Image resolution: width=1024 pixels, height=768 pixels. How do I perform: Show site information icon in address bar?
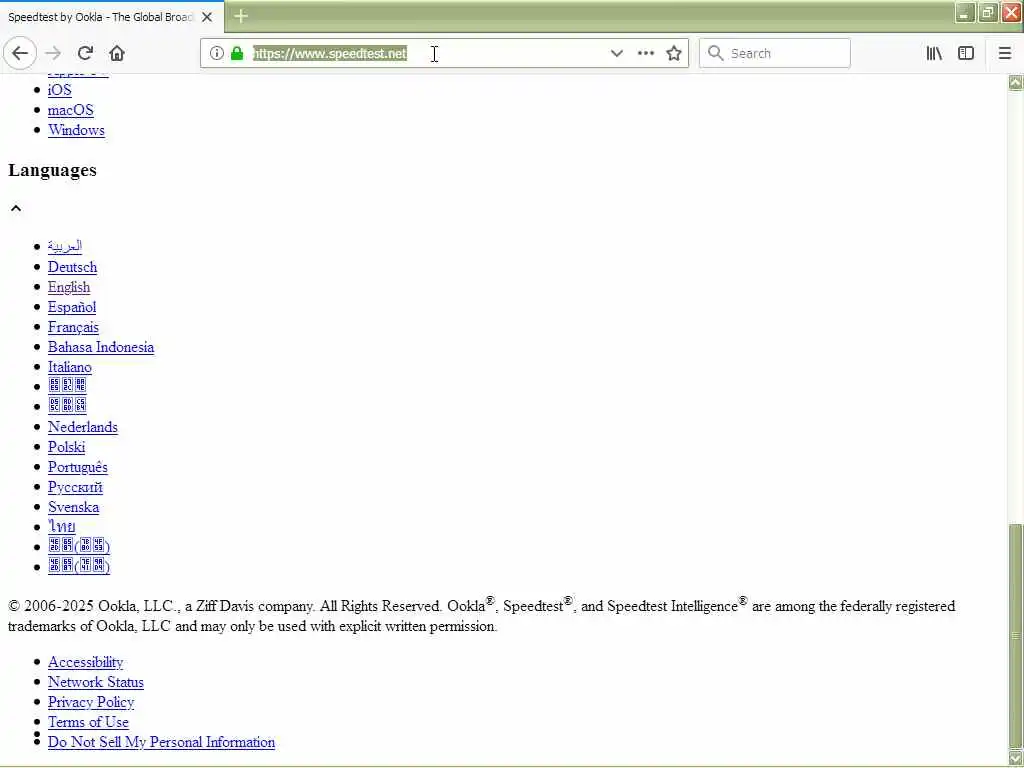click(x=216, y=53)
